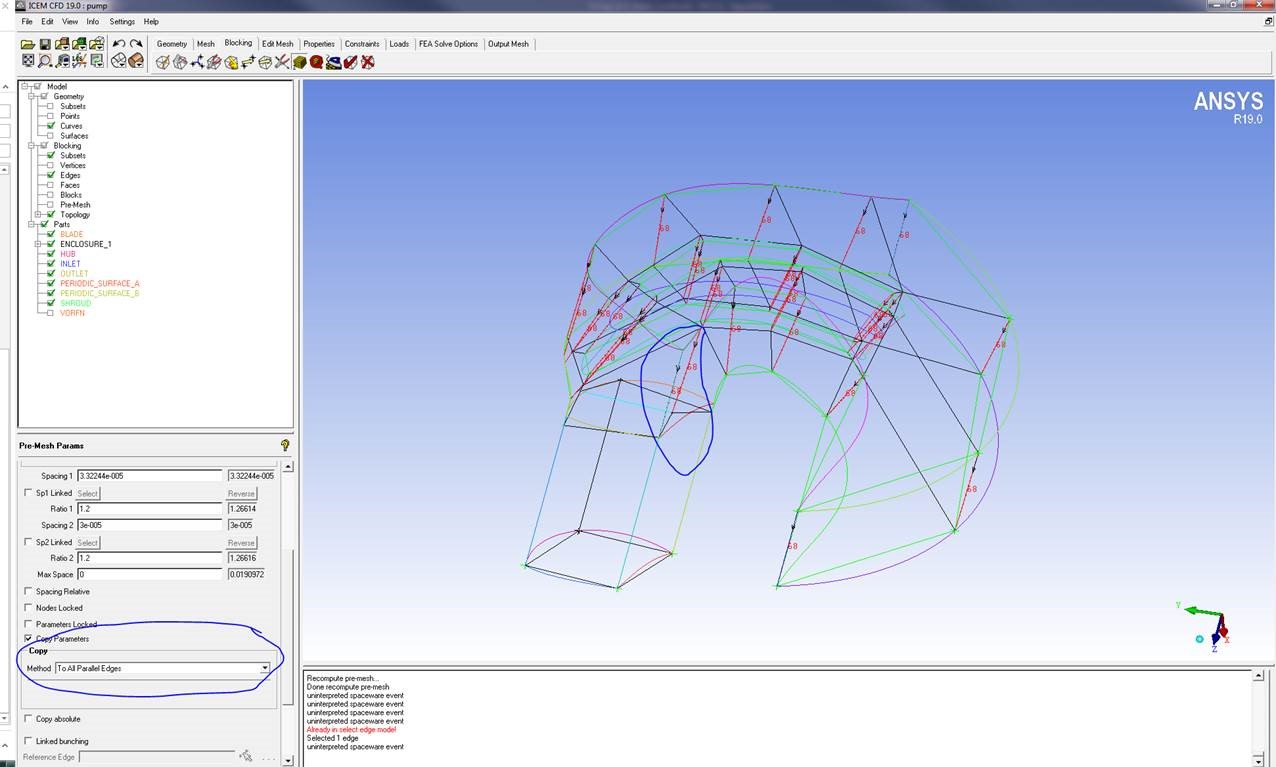Select the Edit Edge tool
Viewport: 1276px width, 767px height.
coord(282,62)
